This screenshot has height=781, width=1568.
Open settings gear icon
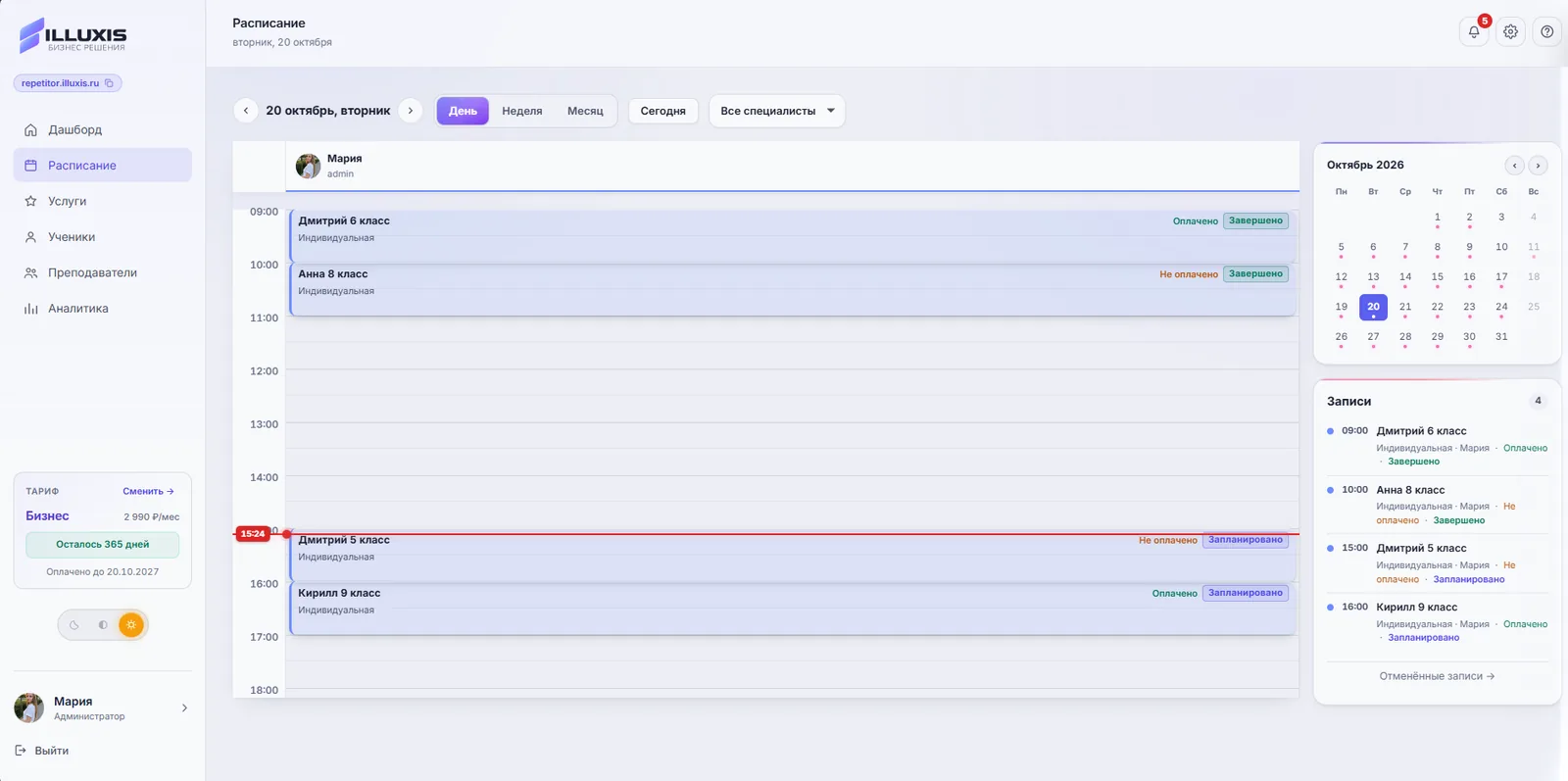tap(1510, 31)
